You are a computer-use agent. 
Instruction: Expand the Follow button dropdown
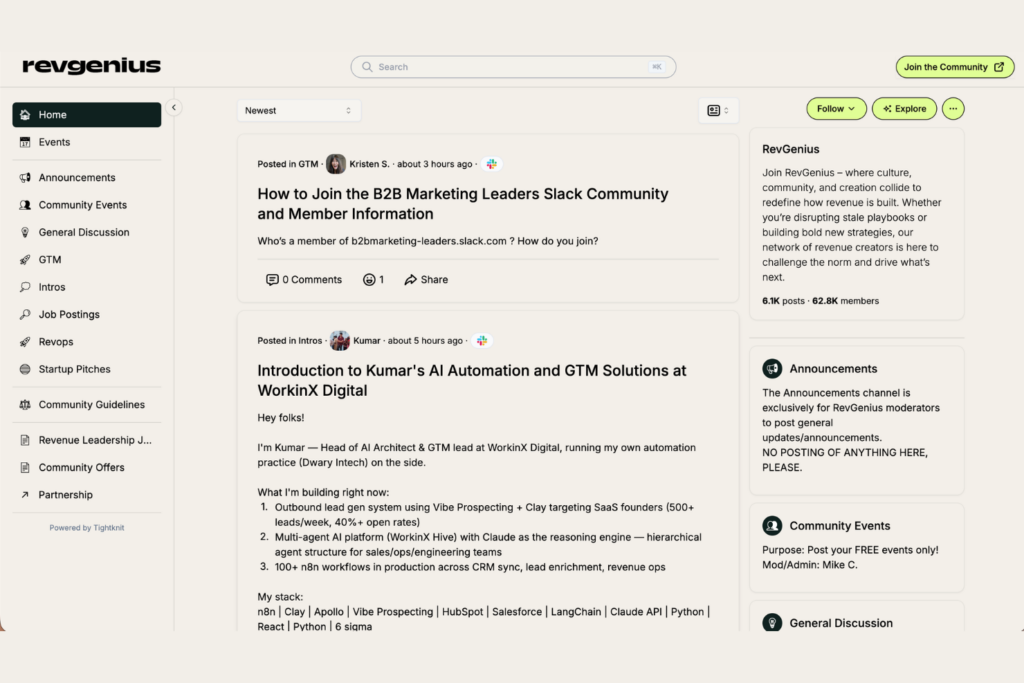852,108
